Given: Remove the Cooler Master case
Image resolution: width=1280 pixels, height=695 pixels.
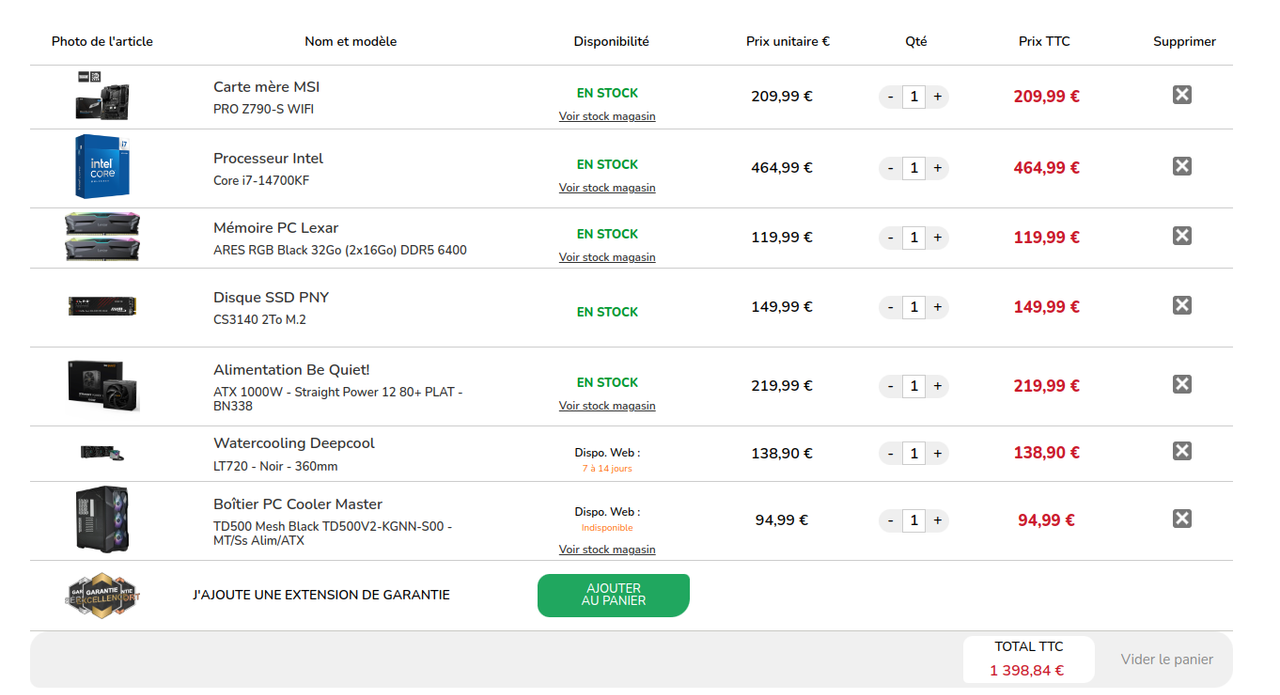Looking at the screenshot, I should 1182,518.
